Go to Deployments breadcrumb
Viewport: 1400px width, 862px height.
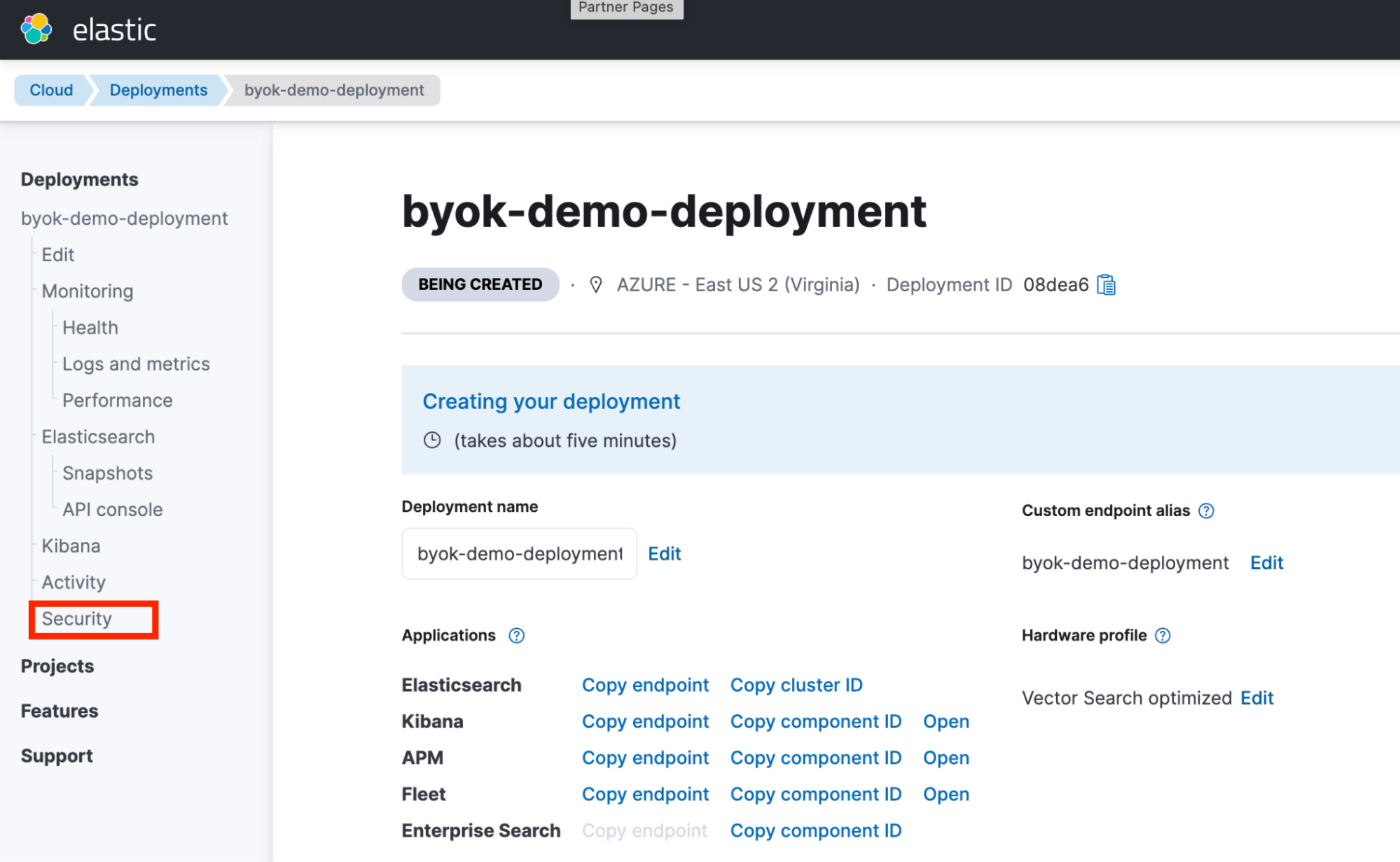tap(158, 90)
